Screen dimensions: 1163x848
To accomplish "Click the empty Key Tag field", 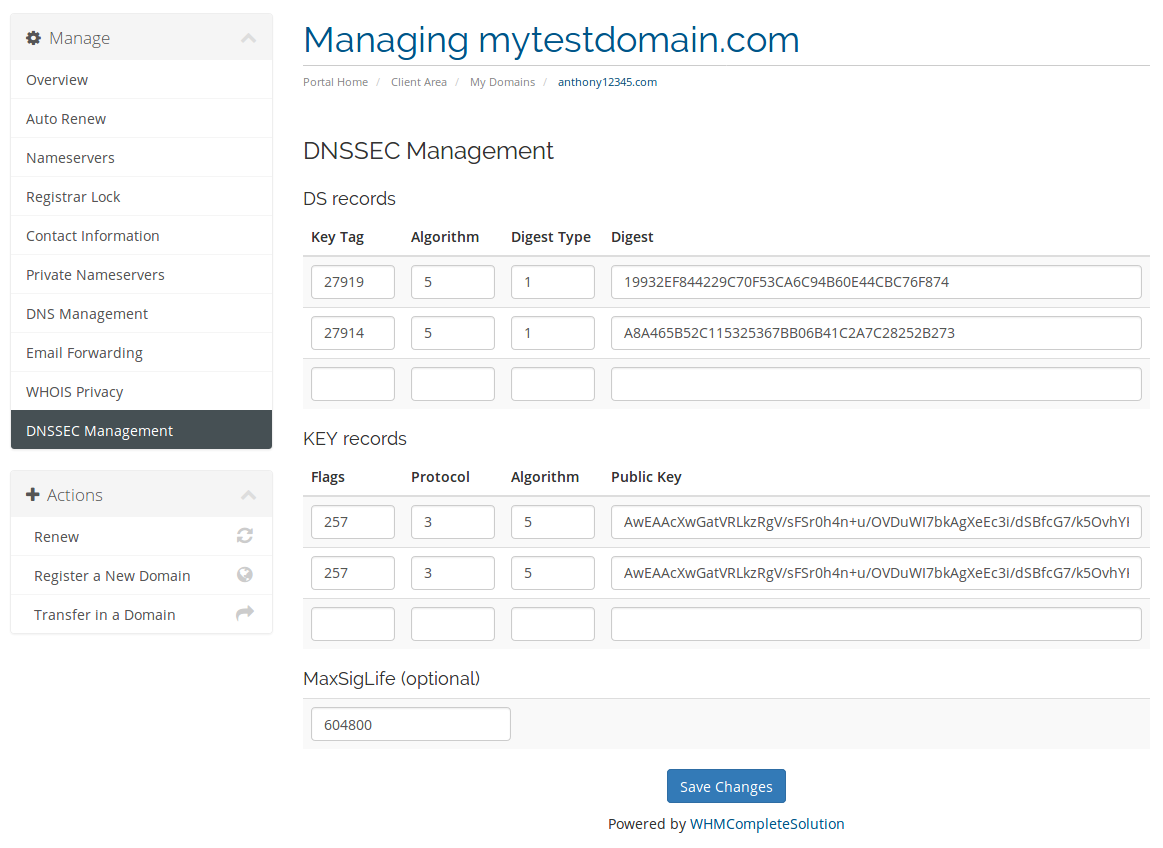I will [352, 384].
